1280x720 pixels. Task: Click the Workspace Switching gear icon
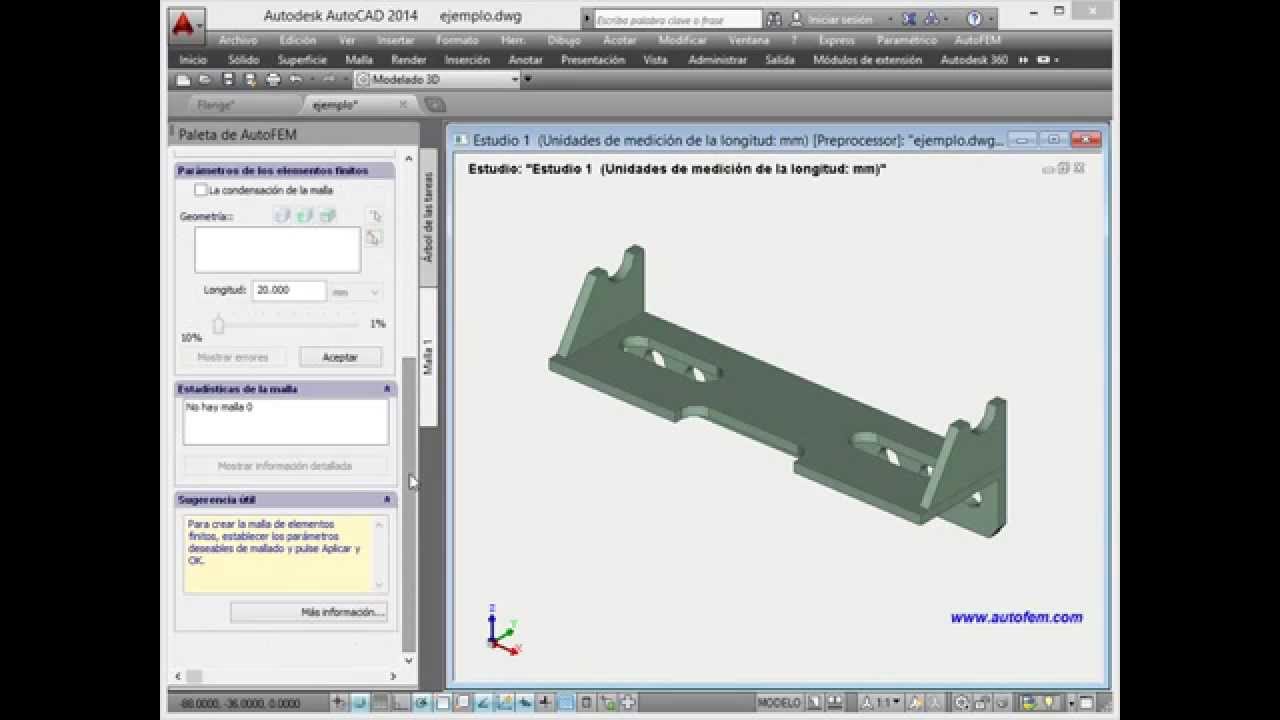(961, 702)
